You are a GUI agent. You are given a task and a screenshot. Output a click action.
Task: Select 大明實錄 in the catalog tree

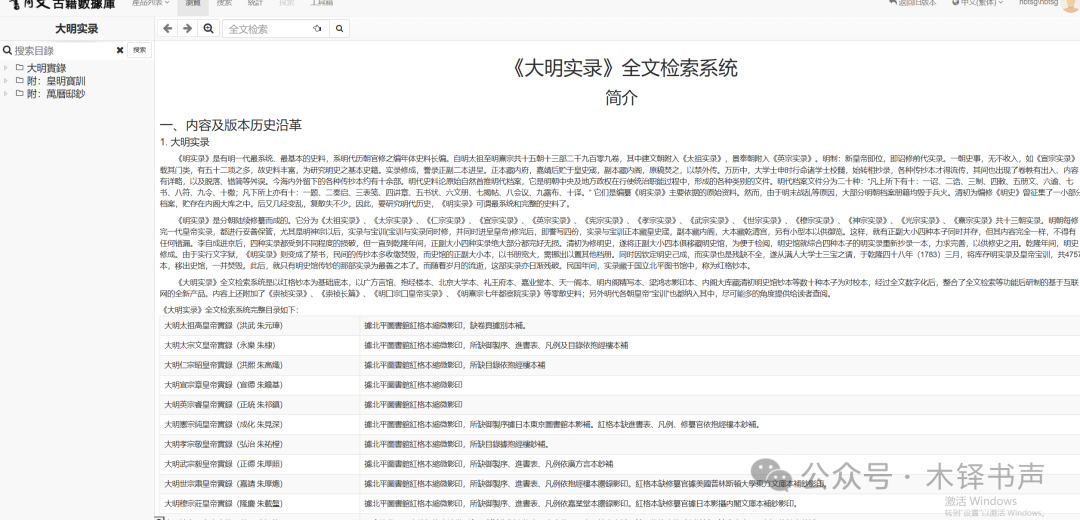(x=46, y=68)
